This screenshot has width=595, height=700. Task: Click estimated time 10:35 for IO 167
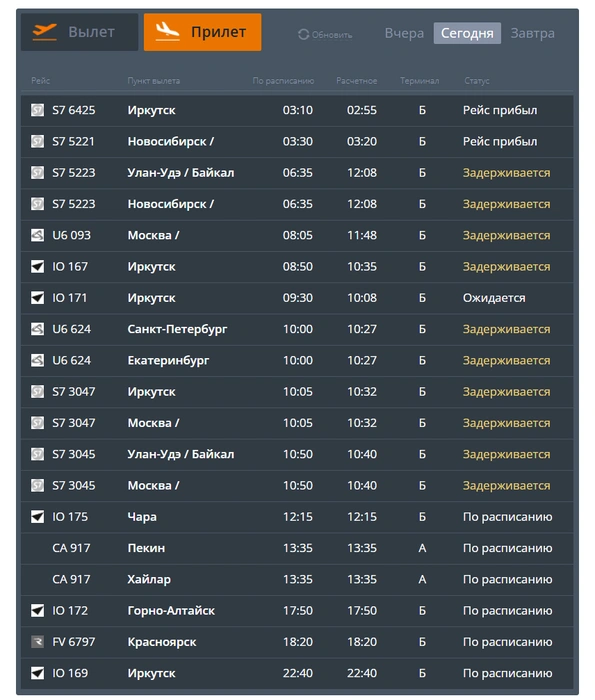click(x=362, y=267)
